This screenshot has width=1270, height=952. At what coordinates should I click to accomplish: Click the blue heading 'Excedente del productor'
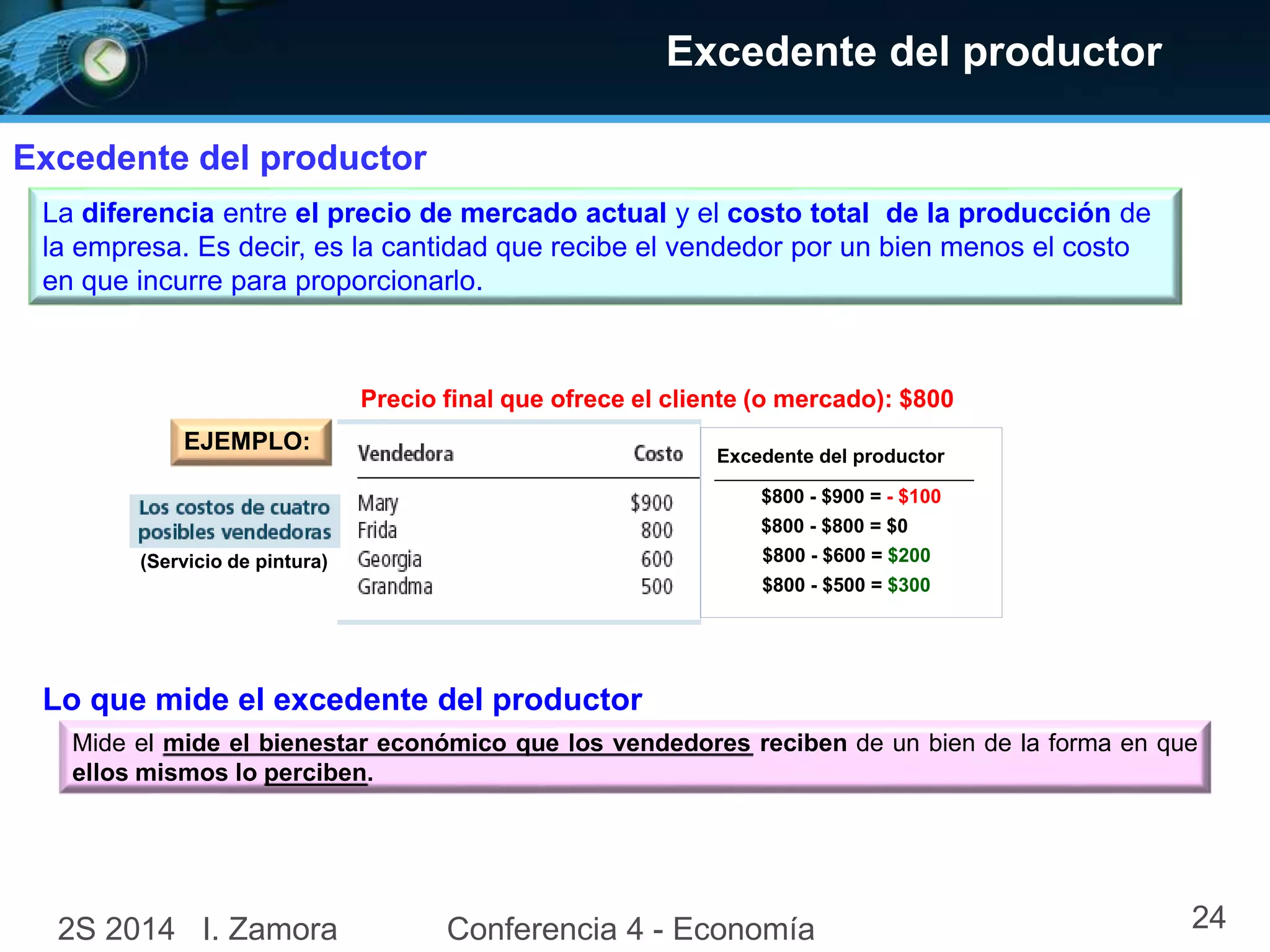click(x=220, y=157)
